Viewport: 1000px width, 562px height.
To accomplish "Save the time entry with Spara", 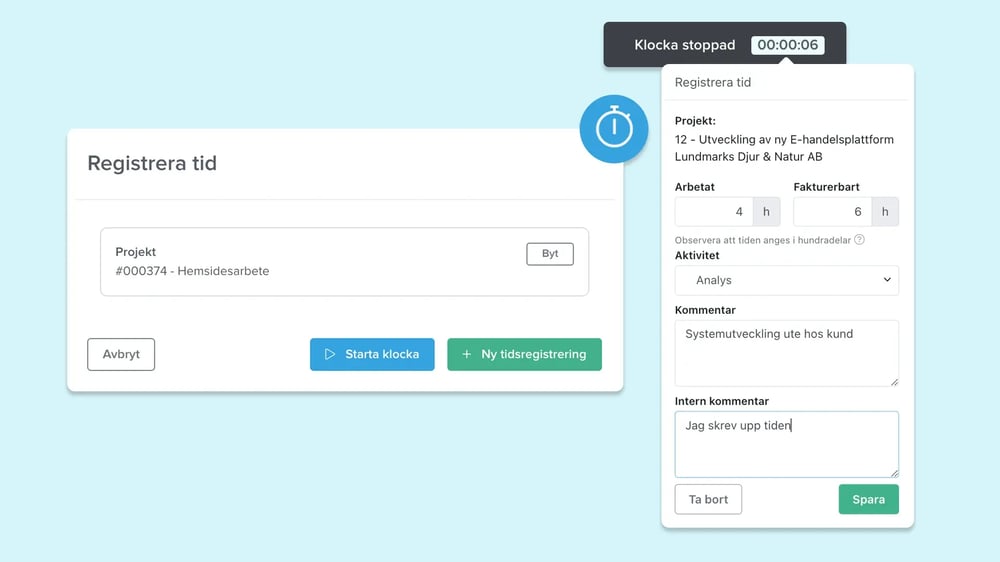I will click(868, 500).
